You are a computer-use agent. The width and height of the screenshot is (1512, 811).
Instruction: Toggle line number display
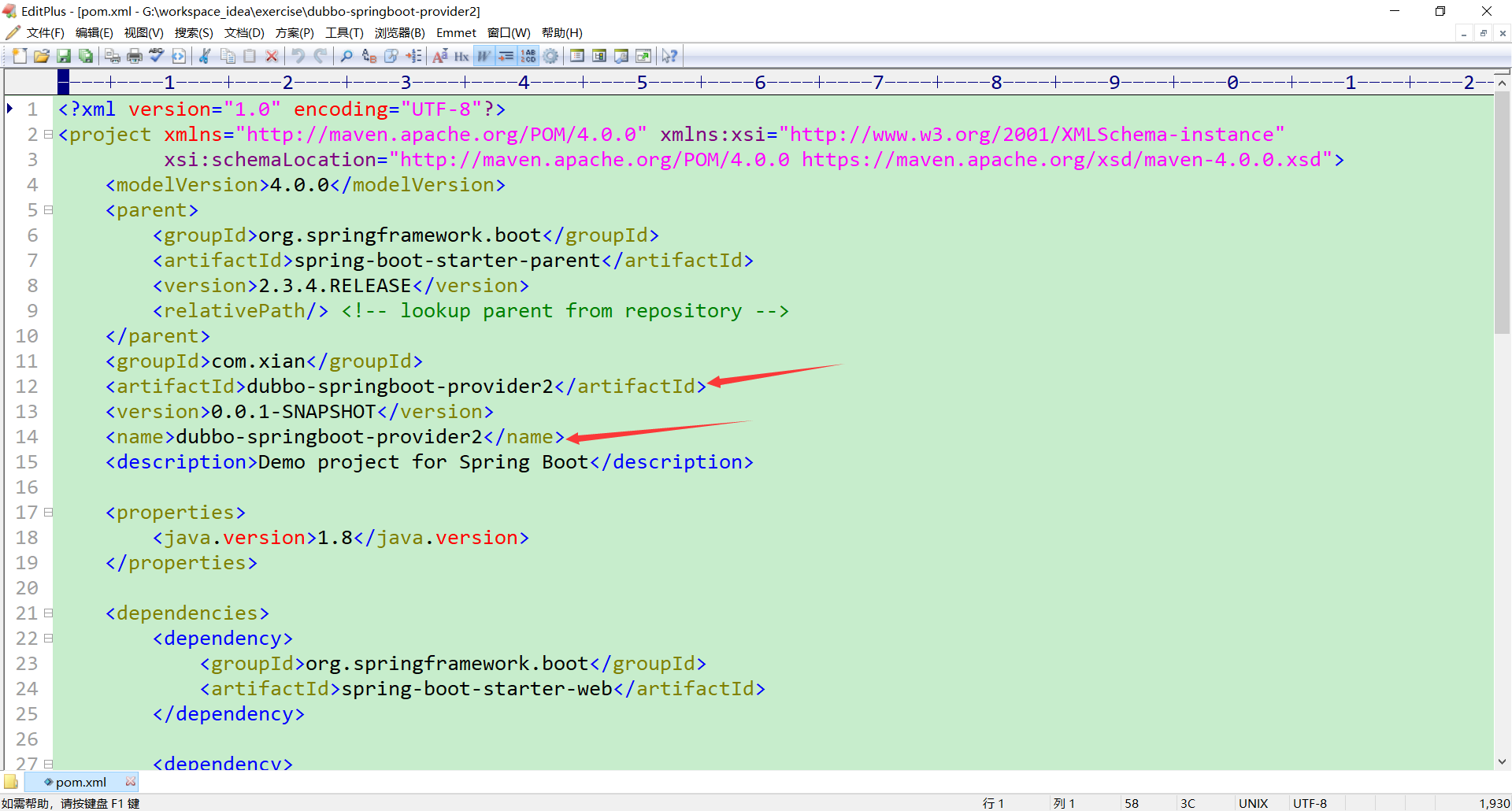point(528,56)
